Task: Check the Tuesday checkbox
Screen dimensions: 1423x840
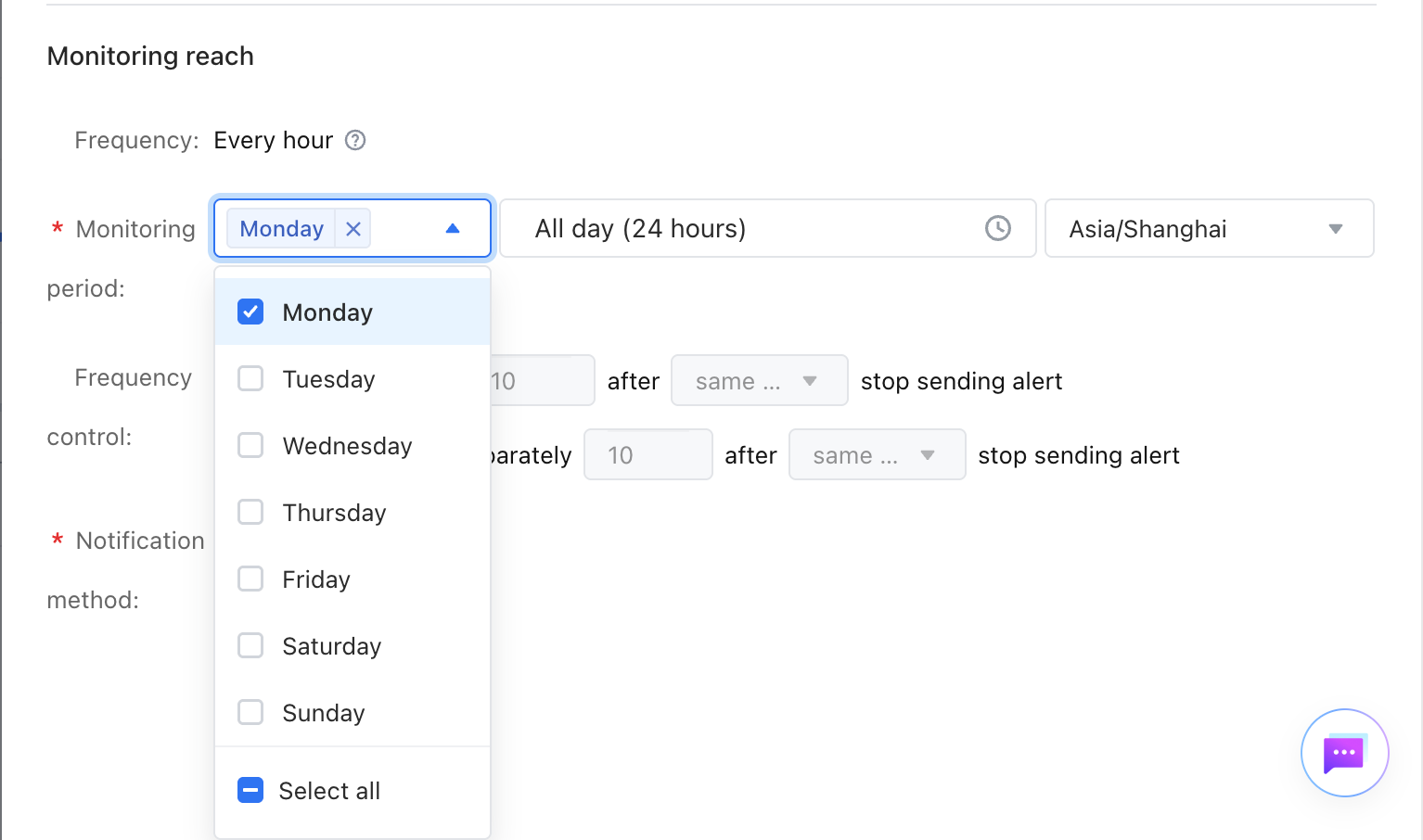Action: (x=250, y=378)
